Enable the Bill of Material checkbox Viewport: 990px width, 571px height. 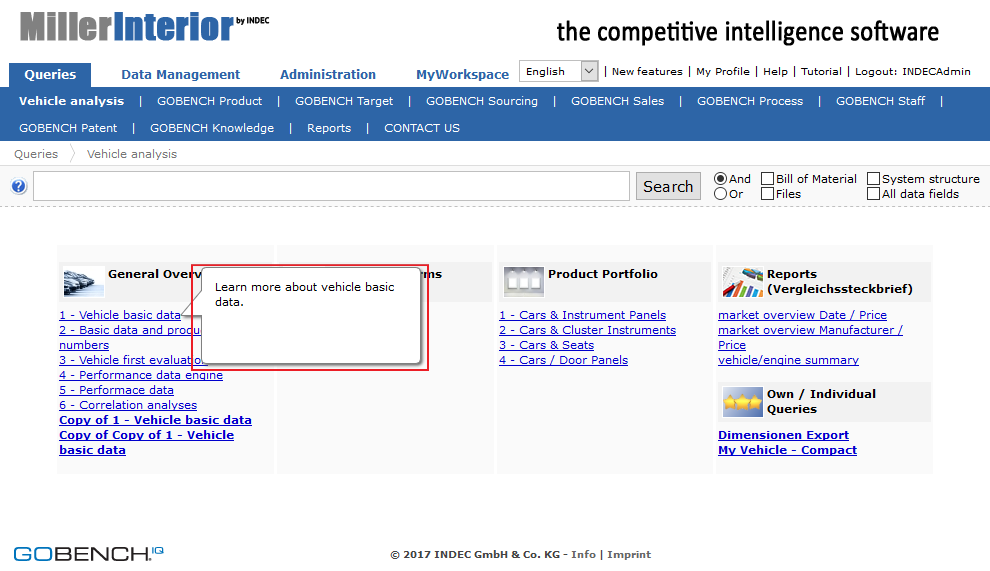768,179
